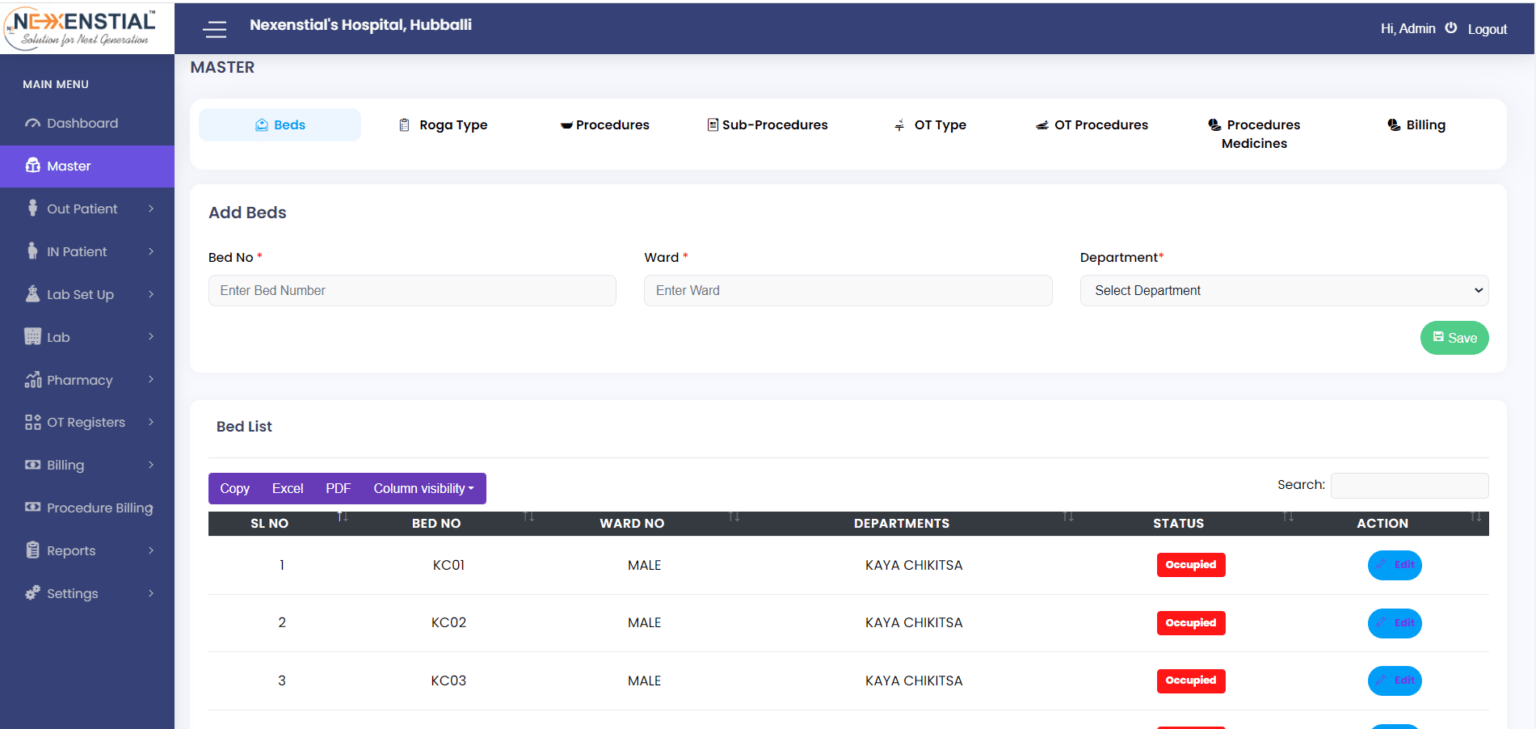The image size is (1536, 729).
Task: Click the Reports clipboard icon in sidebar
Action: click(33, 551)
